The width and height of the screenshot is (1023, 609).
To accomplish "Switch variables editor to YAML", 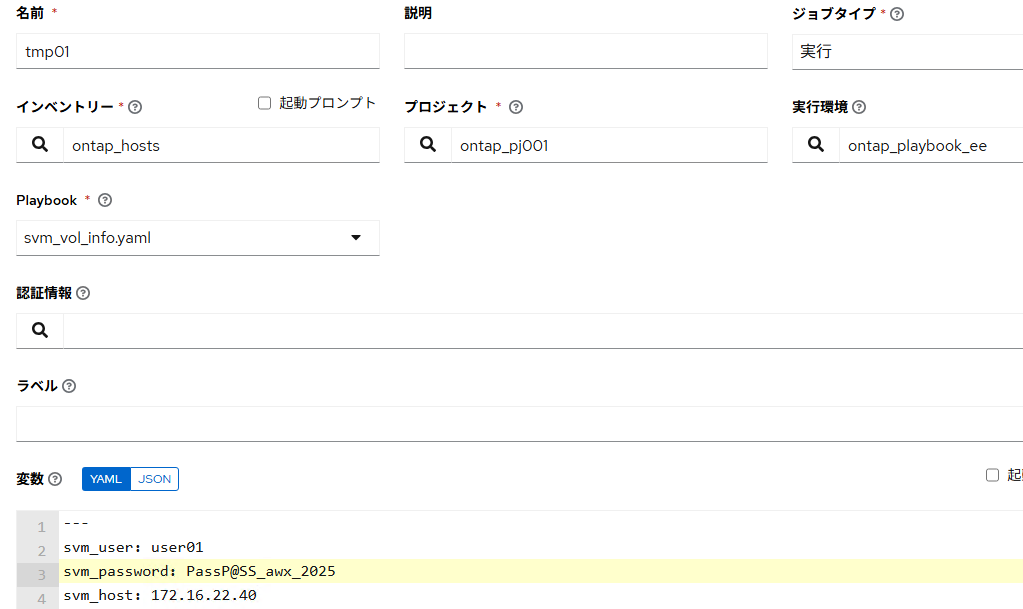I will coord(106,479).
